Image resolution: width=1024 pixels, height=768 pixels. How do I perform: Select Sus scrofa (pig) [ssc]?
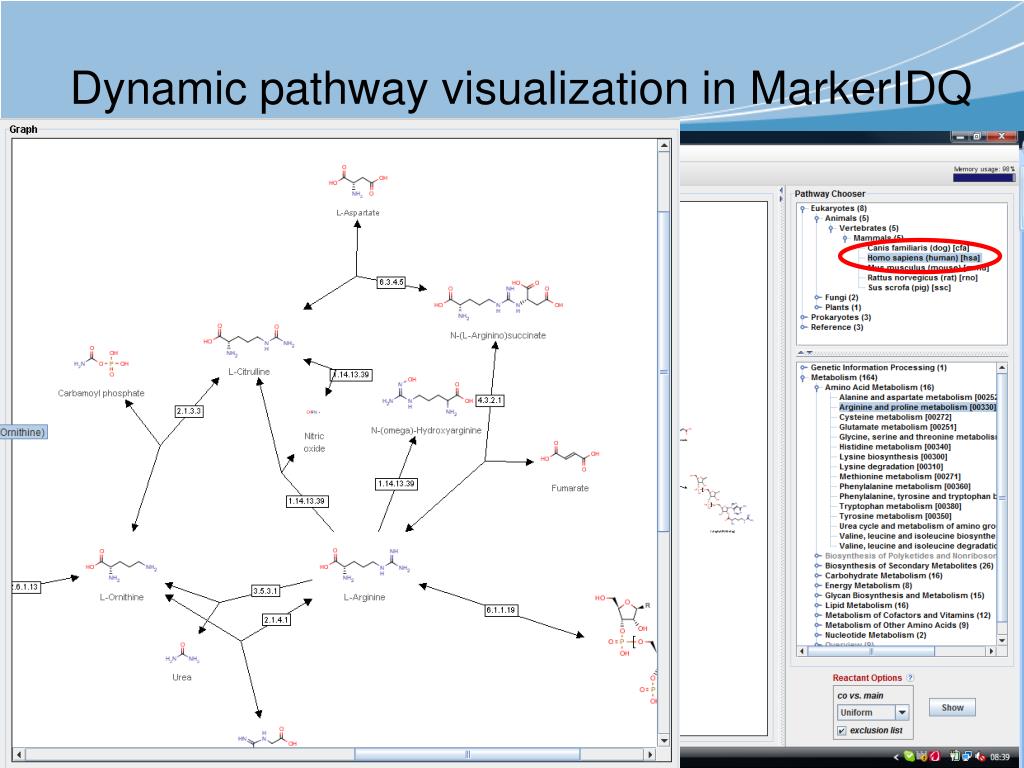tap(909, 287)
